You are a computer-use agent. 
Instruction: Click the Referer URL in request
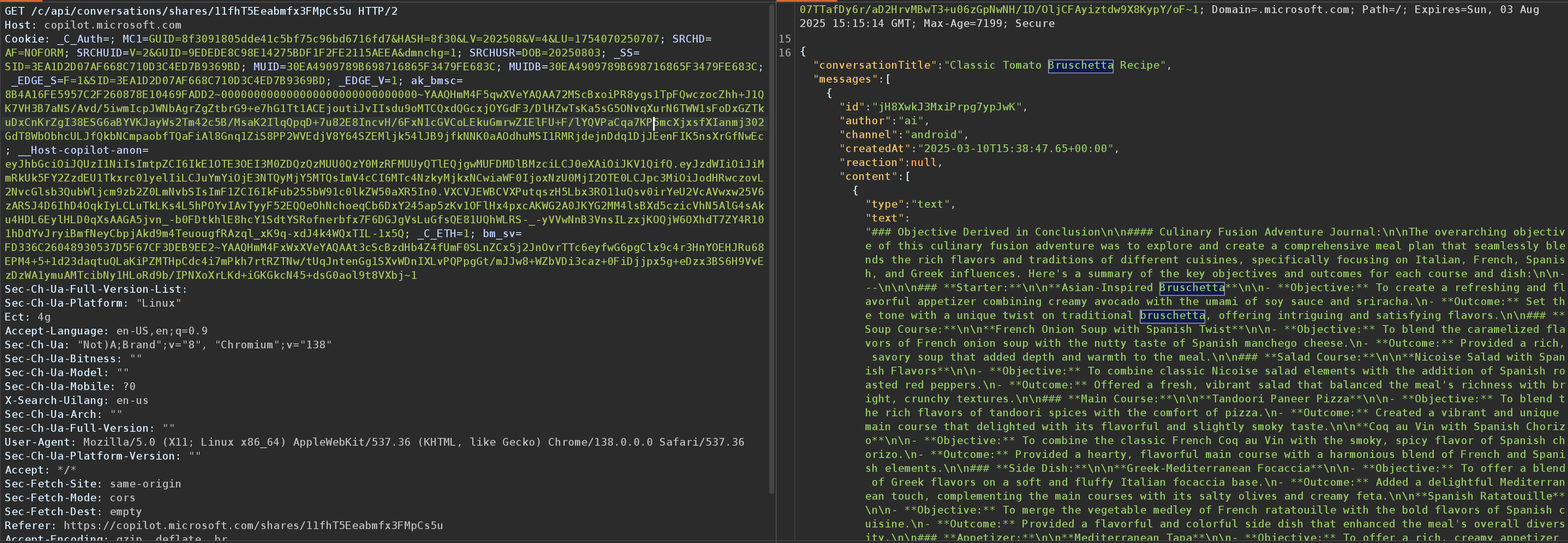pyautogui.click(x=252, y=525)
